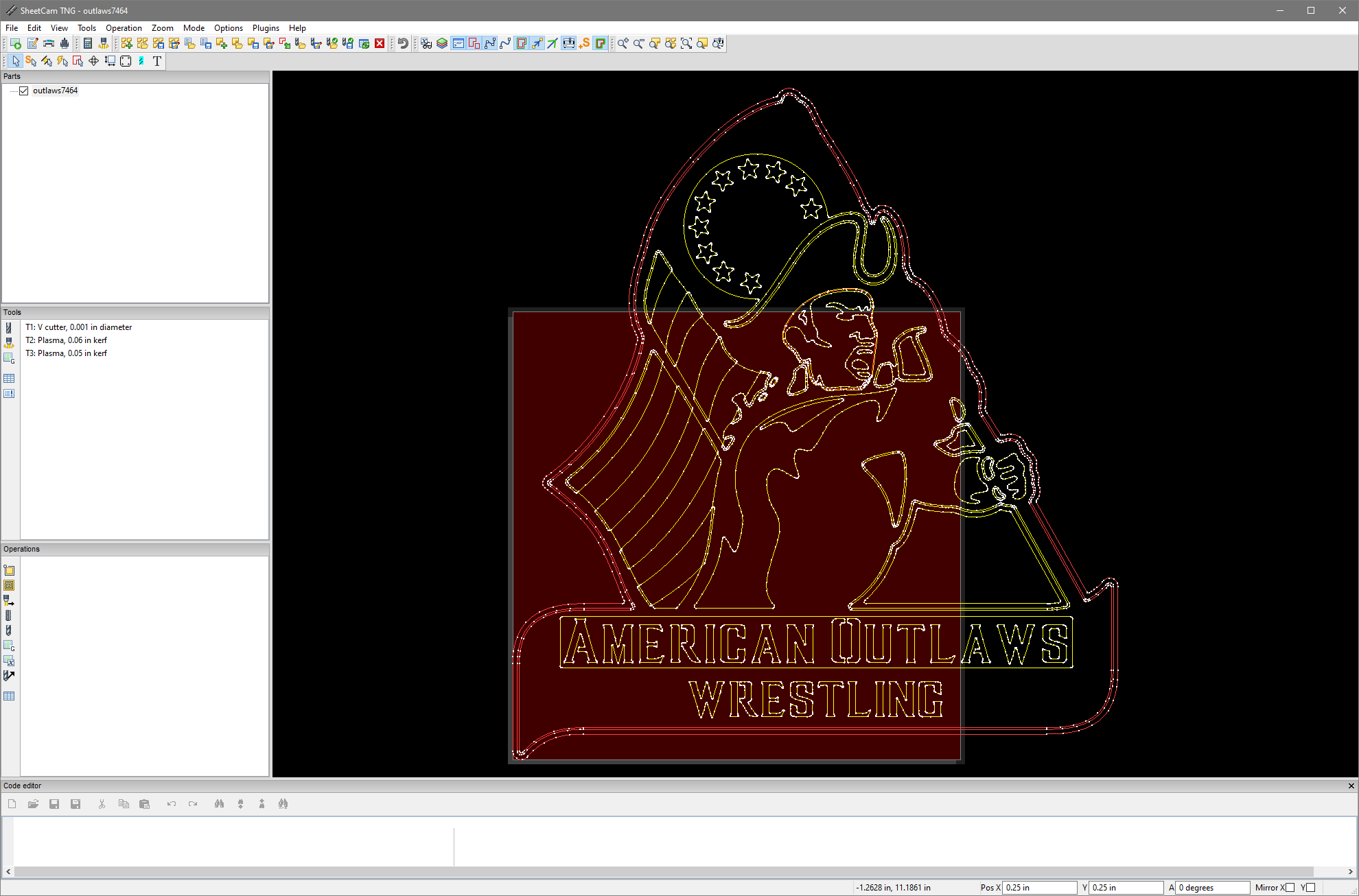Open the File menu
The height and width of the screenshot is (896, 1359).
pyautogui.click(x=12, y=28)
